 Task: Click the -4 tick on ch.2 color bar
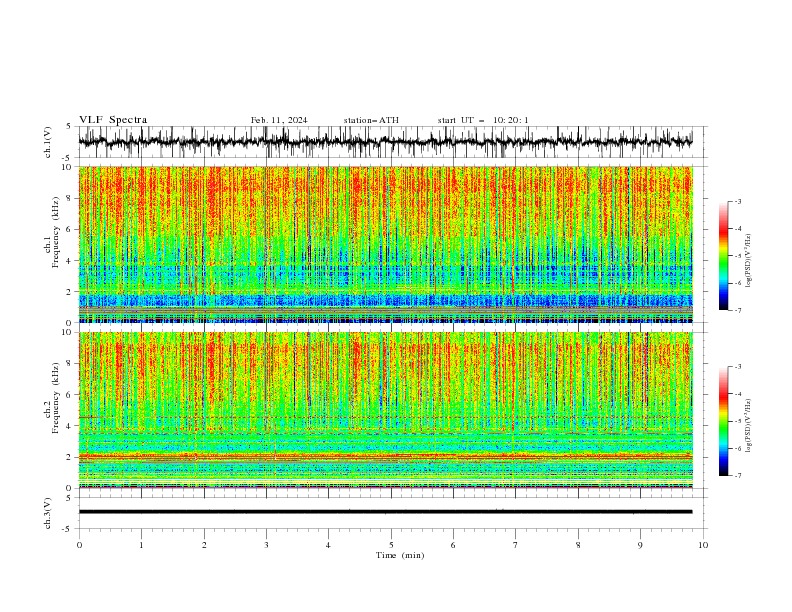click(x=738, y=394)
